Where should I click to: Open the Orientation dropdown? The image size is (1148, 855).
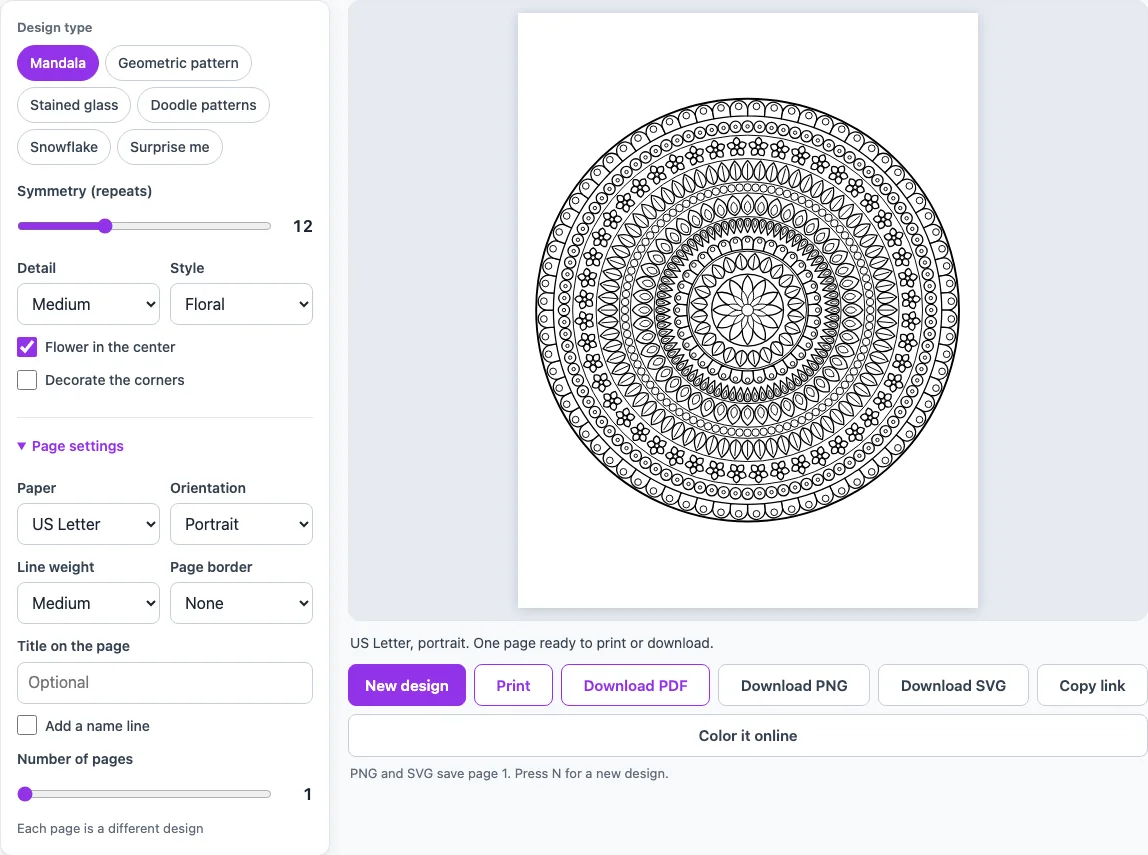click(242, 524)
